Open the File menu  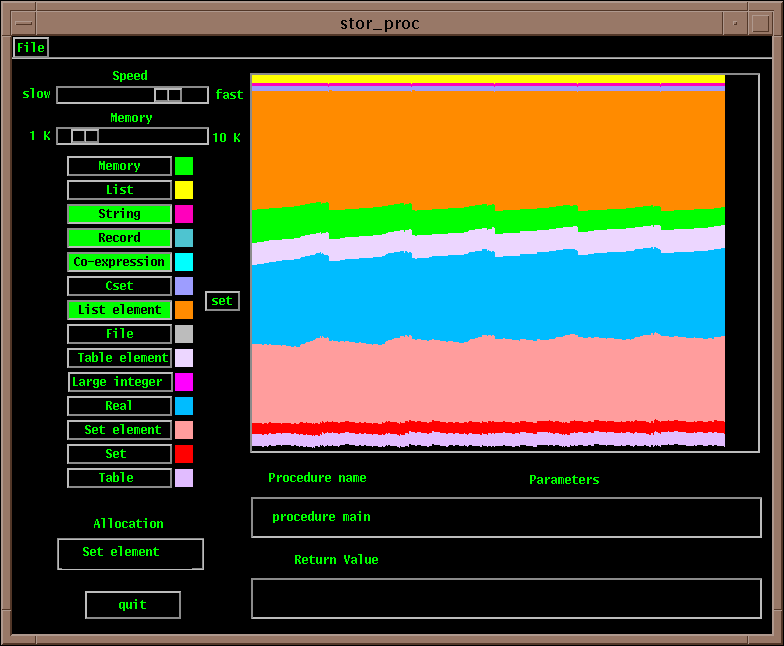point(30,47)
